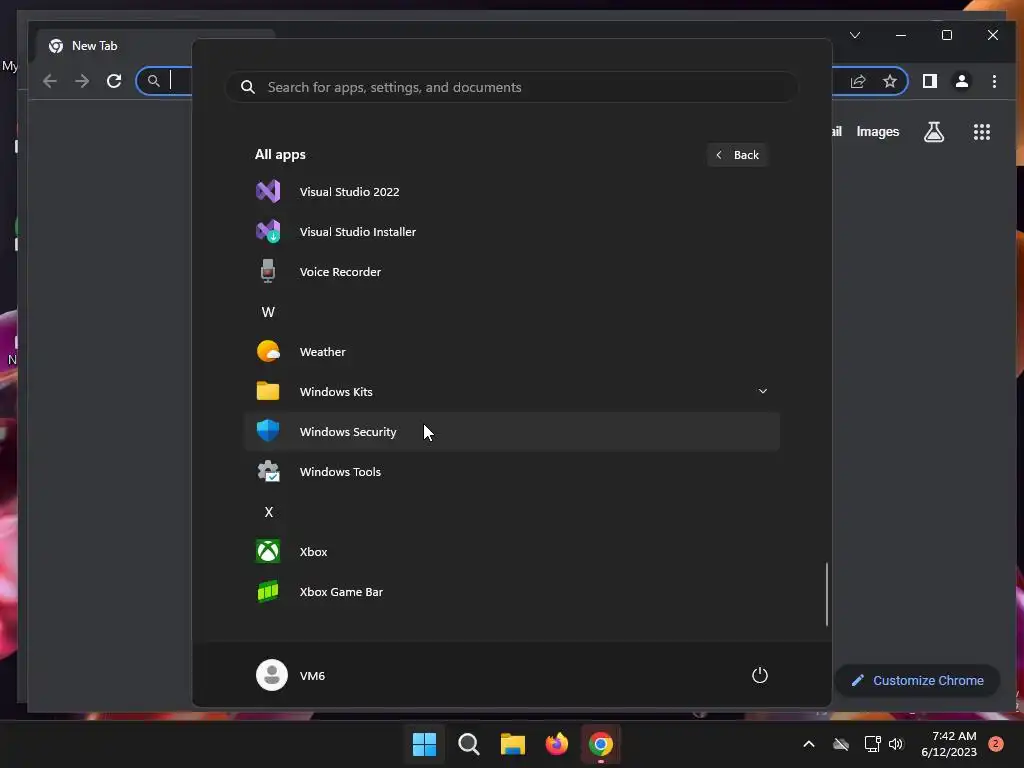The width and height of the screenshot is (1024, 768).
Task: Click the Start menu search field
Action: point(512,87)
